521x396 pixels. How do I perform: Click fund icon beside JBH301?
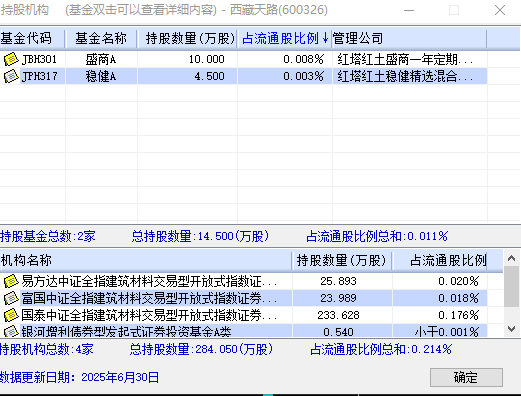[x=11, y=59]
